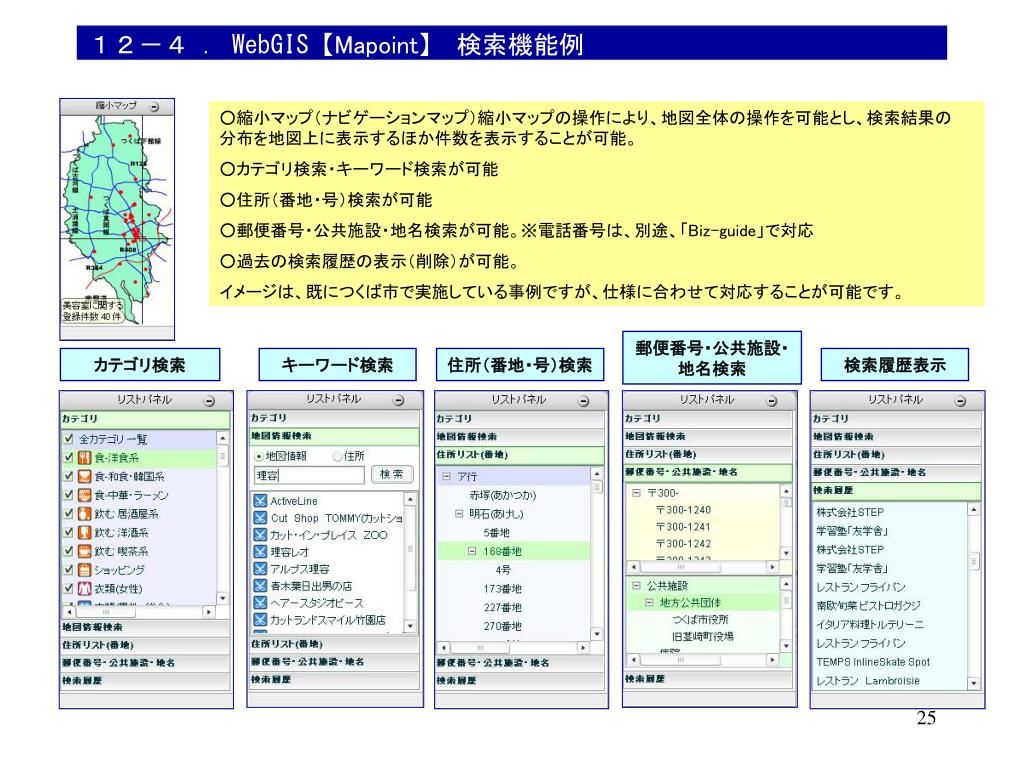Click the ショッピング category icon
Image resolution: width=1024 pixels, height=768 pixels.
(x=84, y=570)
